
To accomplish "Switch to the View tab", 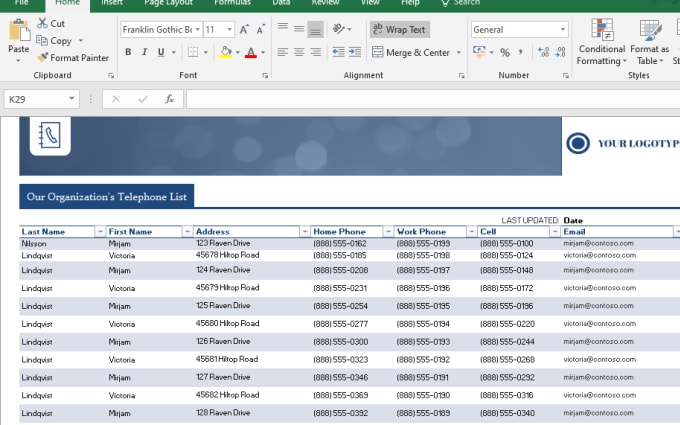I will click(x=370, y=3).
